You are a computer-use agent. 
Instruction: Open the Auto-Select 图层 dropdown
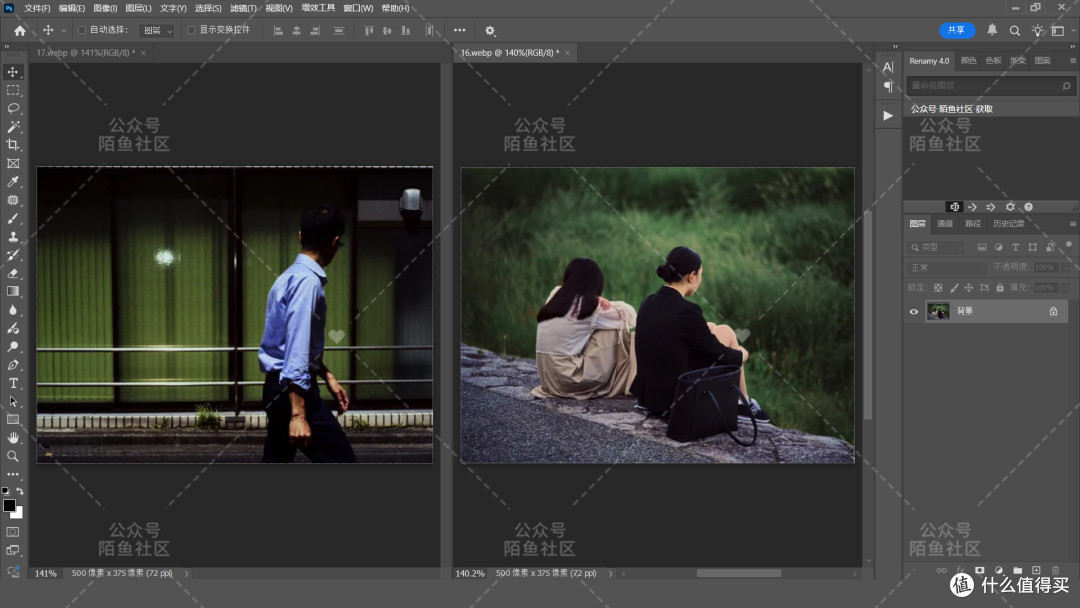pyautogui.click(x=156, y=30)
